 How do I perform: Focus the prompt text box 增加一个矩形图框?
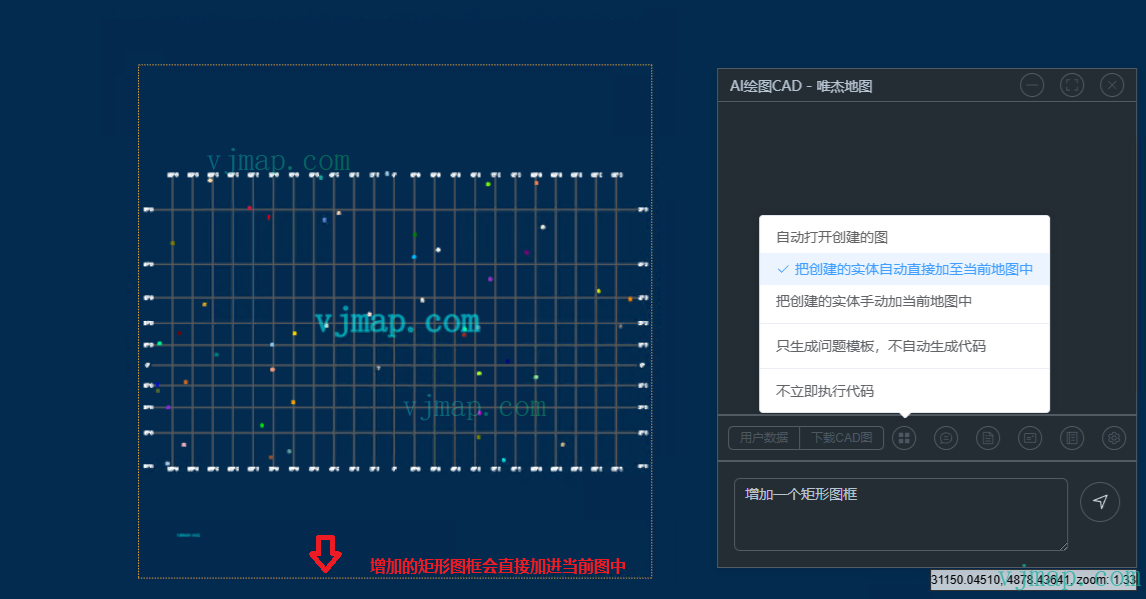coord(900,514)
